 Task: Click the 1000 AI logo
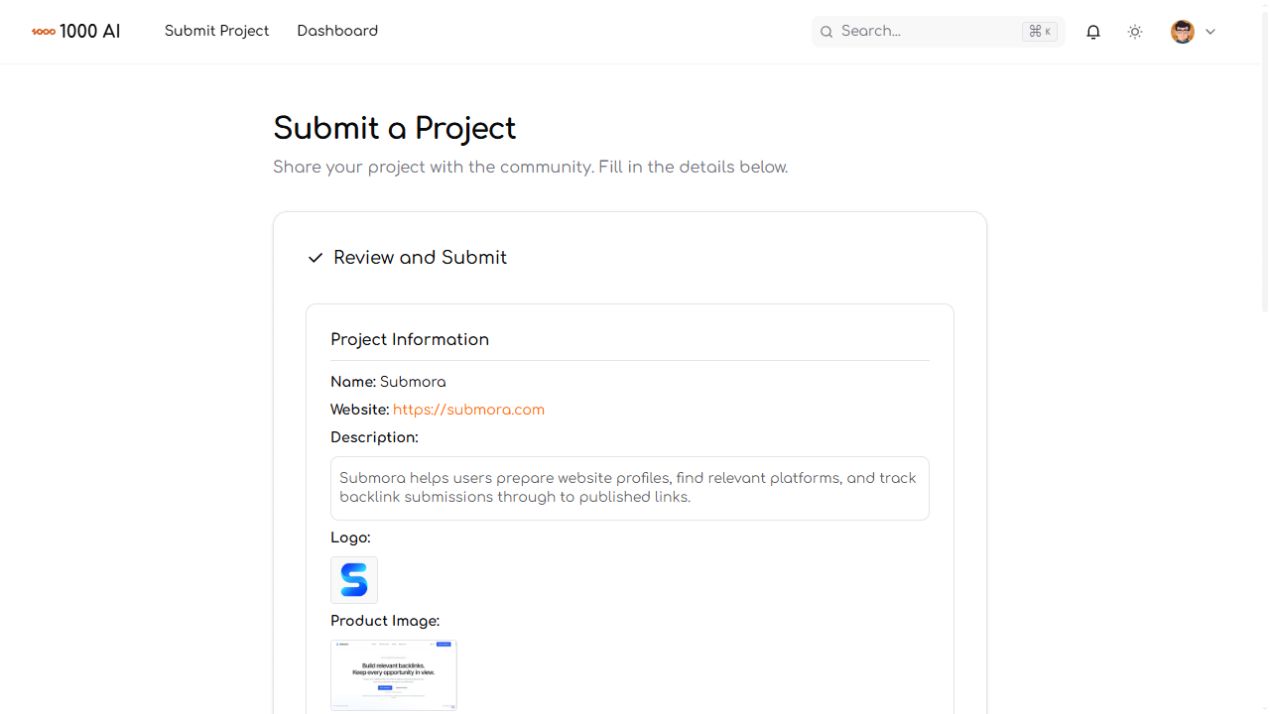pos(76,31)
